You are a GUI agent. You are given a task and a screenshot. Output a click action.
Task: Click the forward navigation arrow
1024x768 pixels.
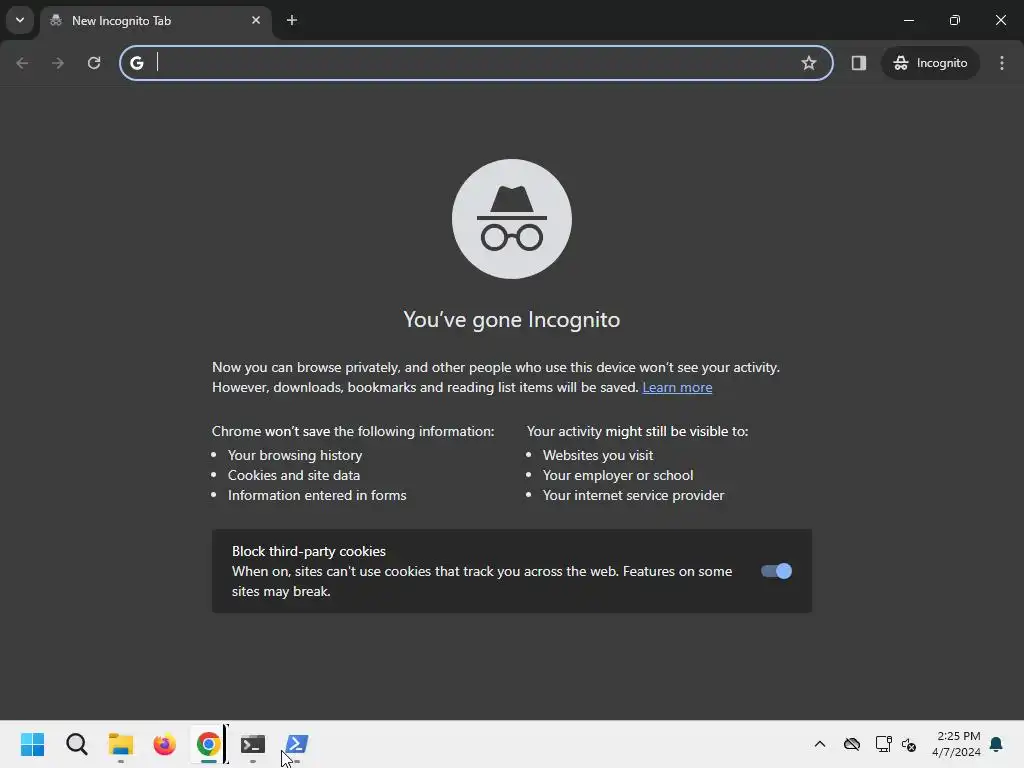pos(58,63)
